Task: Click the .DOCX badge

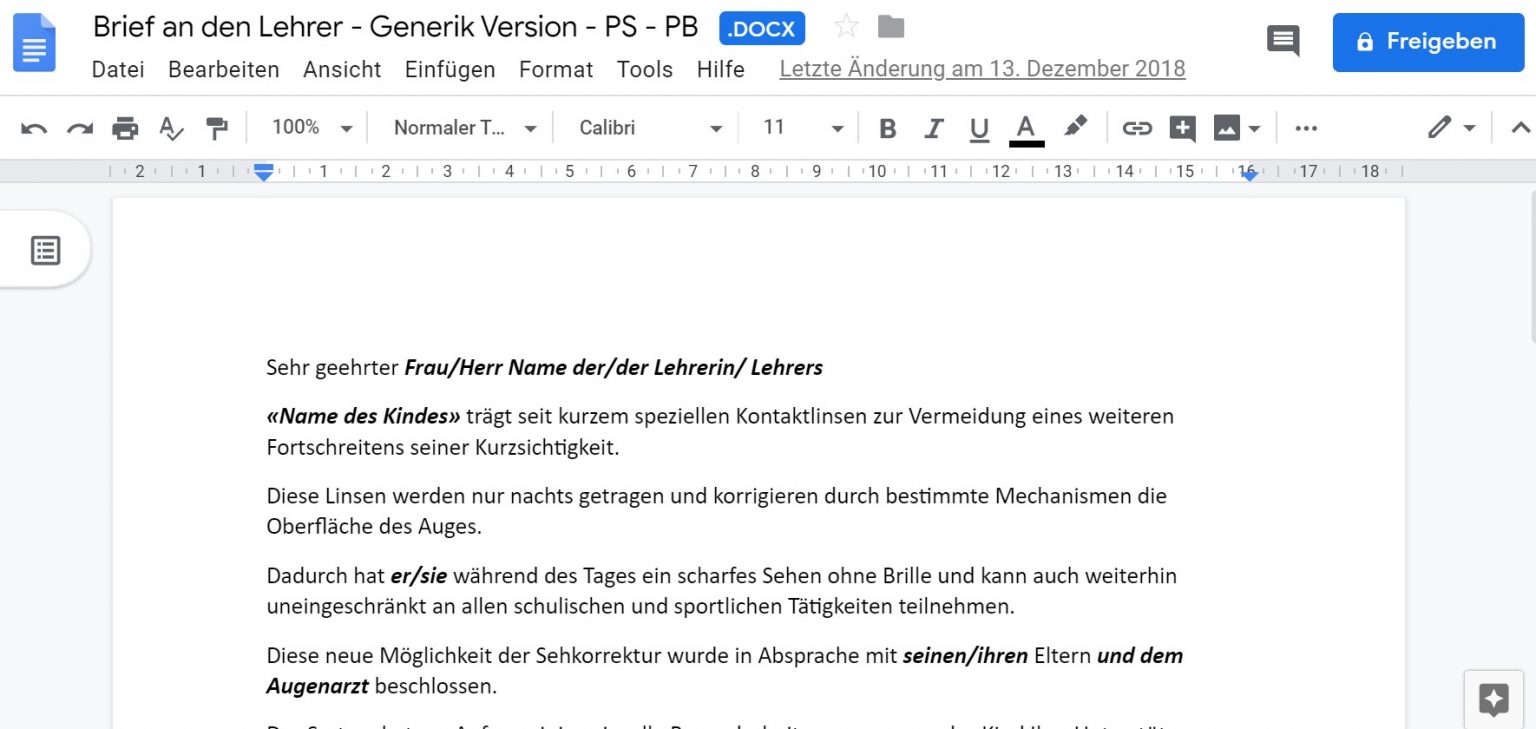Action: click(762, 28)
